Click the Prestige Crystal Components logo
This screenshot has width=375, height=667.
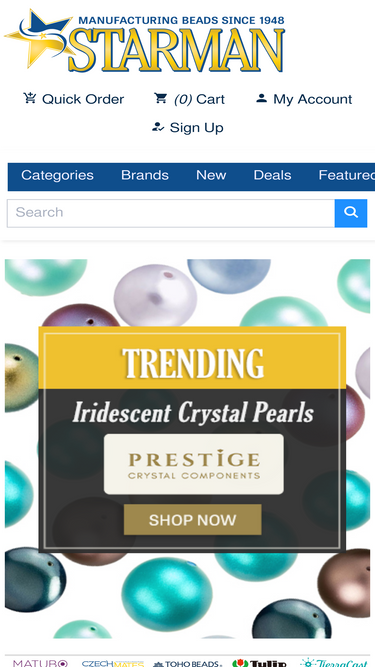[193, 464]
